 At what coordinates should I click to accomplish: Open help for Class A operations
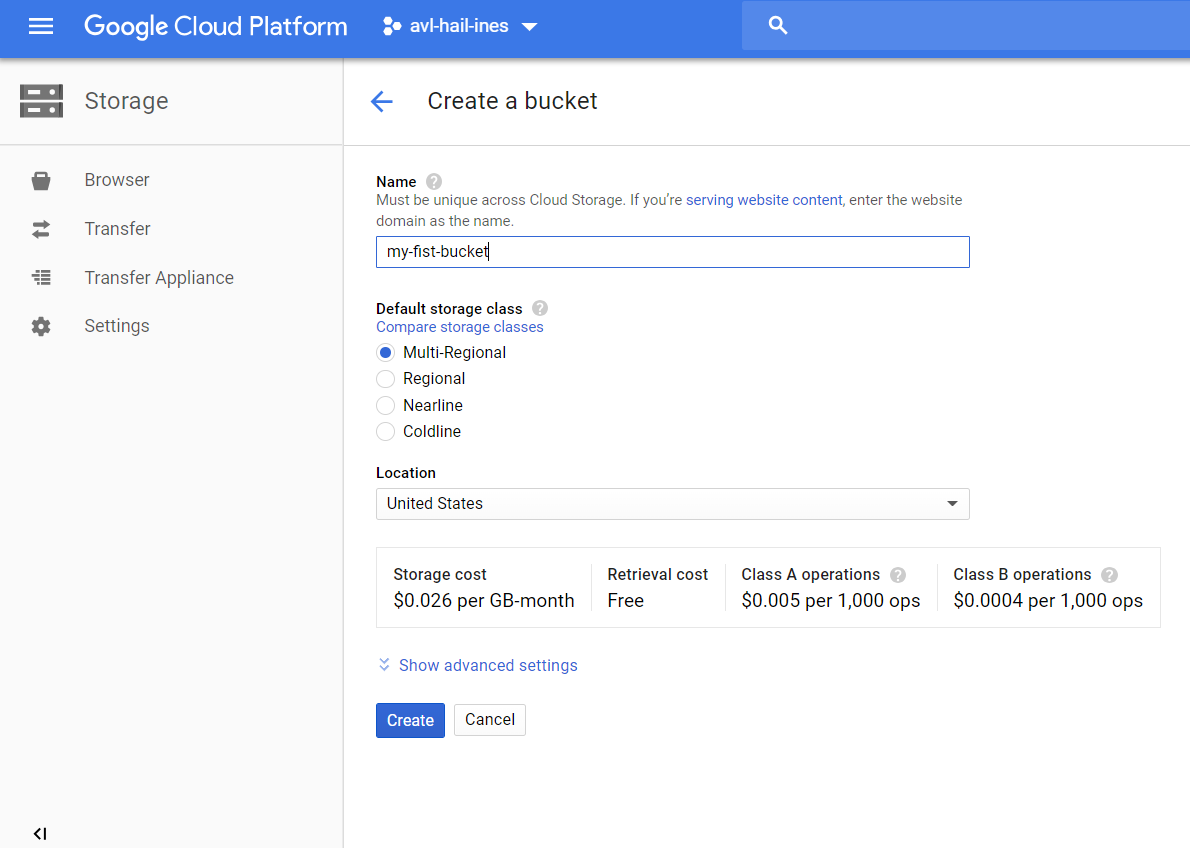click(898, 575)
